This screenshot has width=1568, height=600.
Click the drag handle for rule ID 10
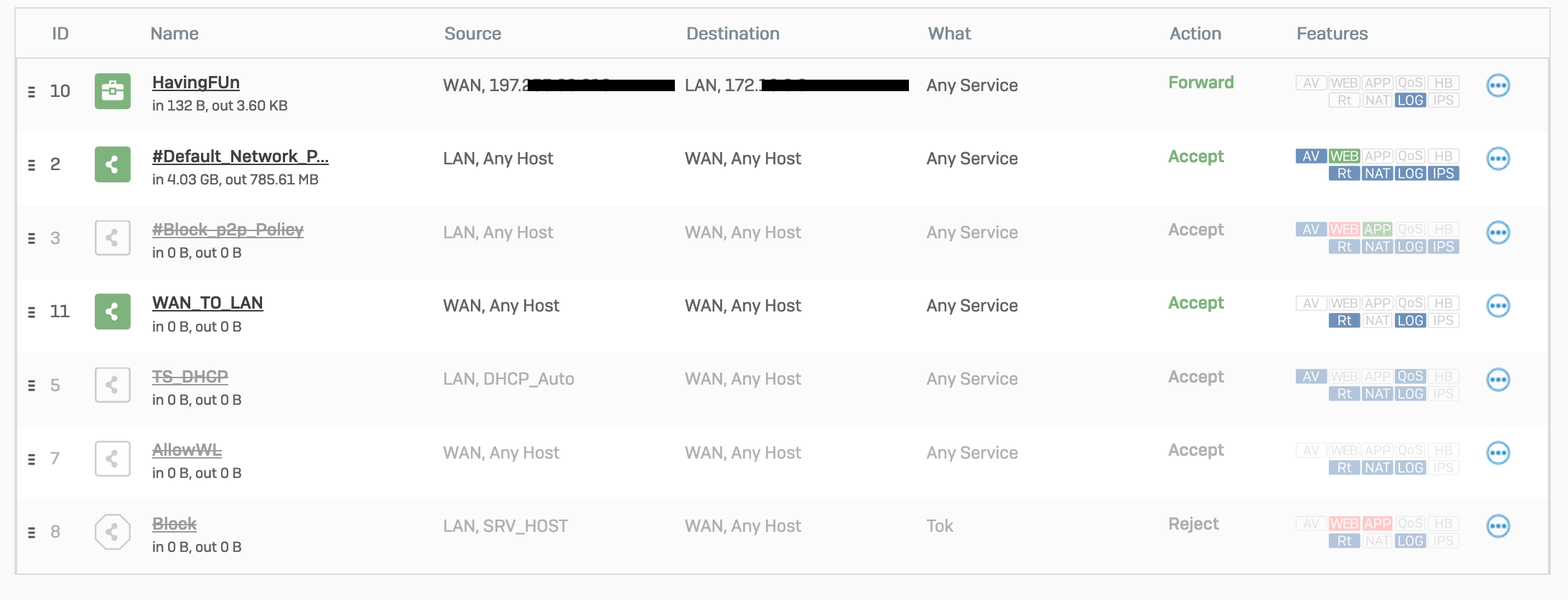(32, 92)
